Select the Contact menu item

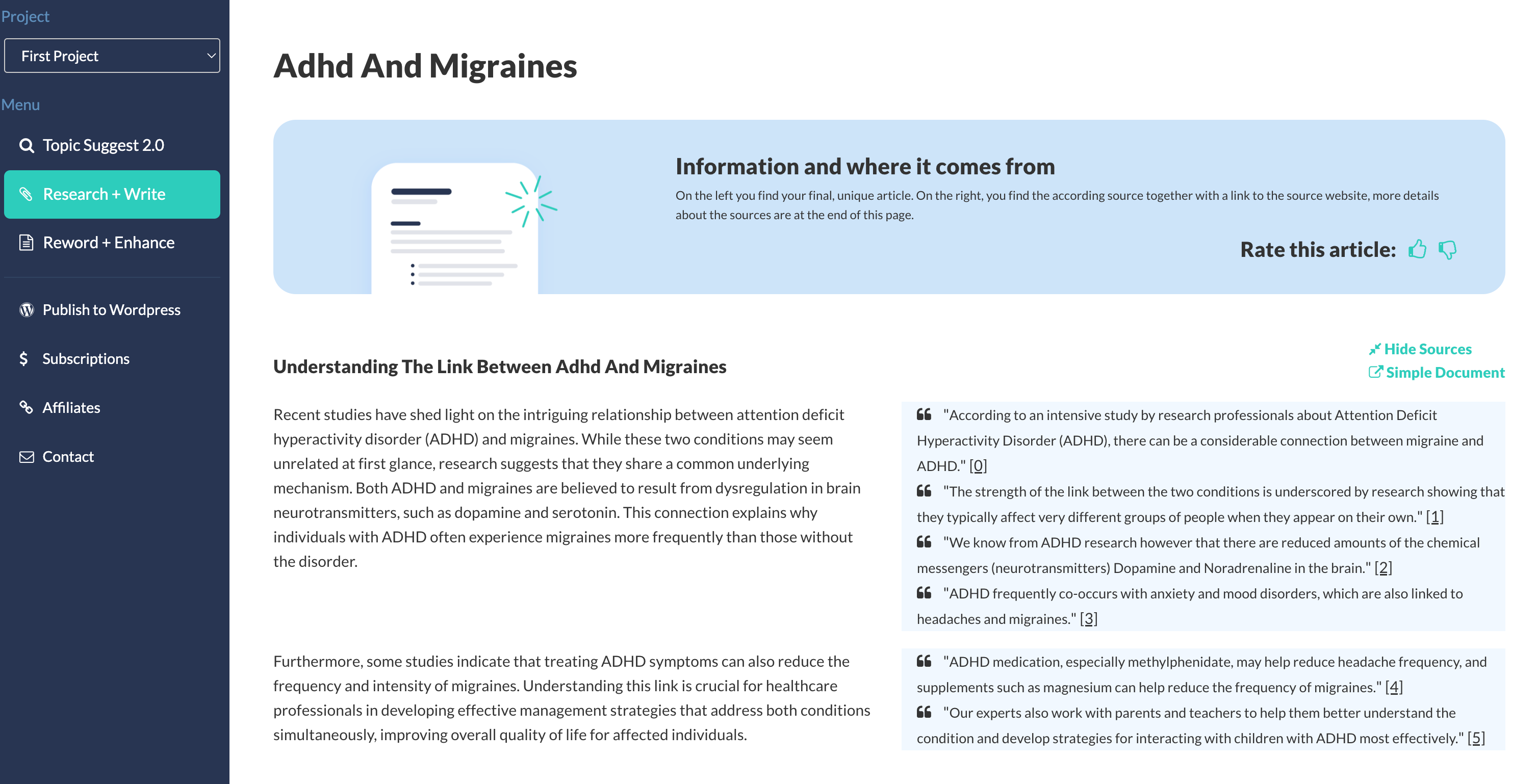click(x=67, y=456)
